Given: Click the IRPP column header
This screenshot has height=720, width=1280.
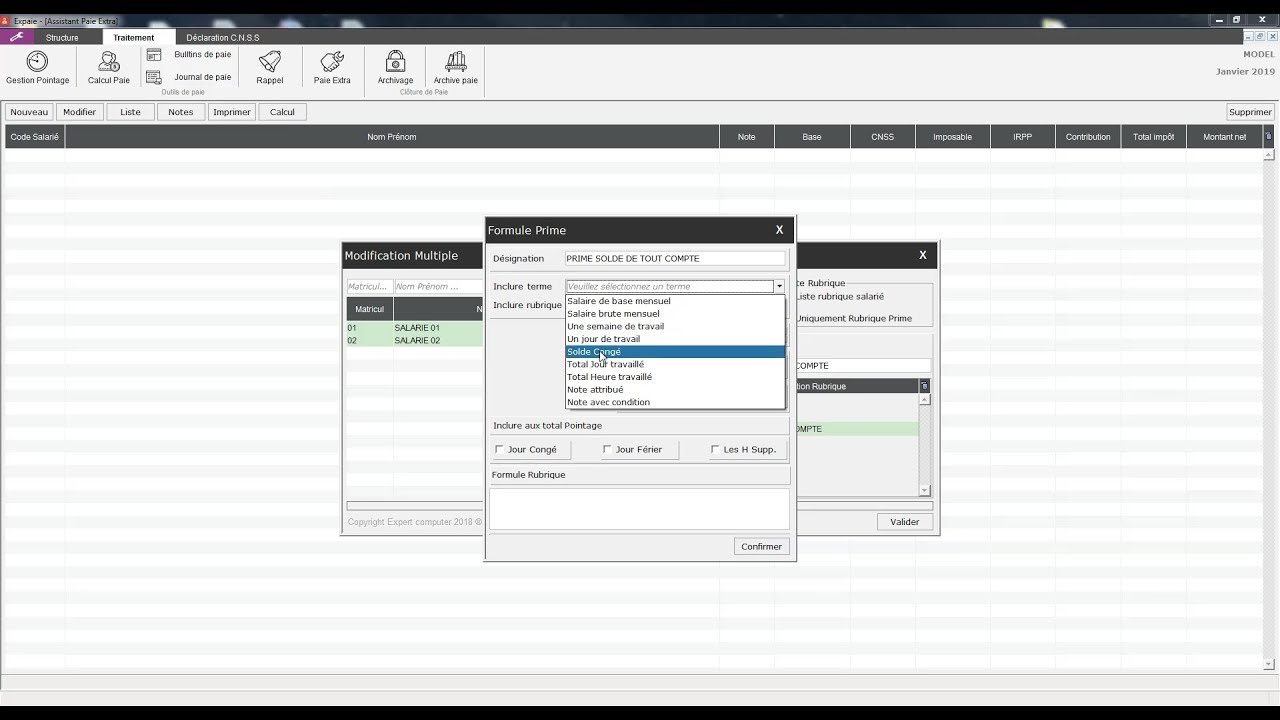Looking at the screenshot, I should tap(1022, 137).
